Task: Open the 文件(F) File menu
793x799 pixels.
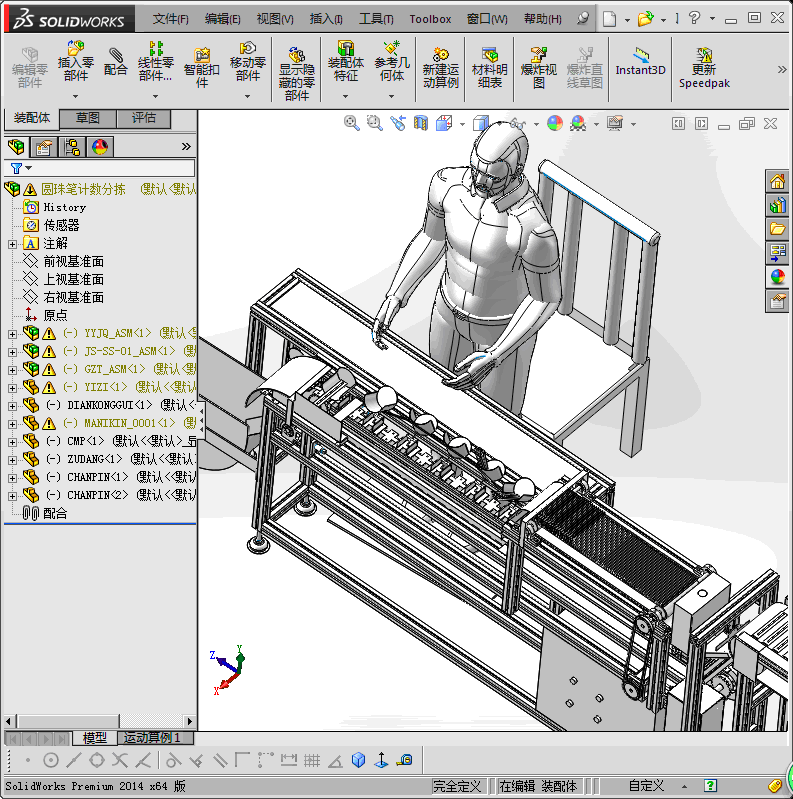Action: point(170,19)
